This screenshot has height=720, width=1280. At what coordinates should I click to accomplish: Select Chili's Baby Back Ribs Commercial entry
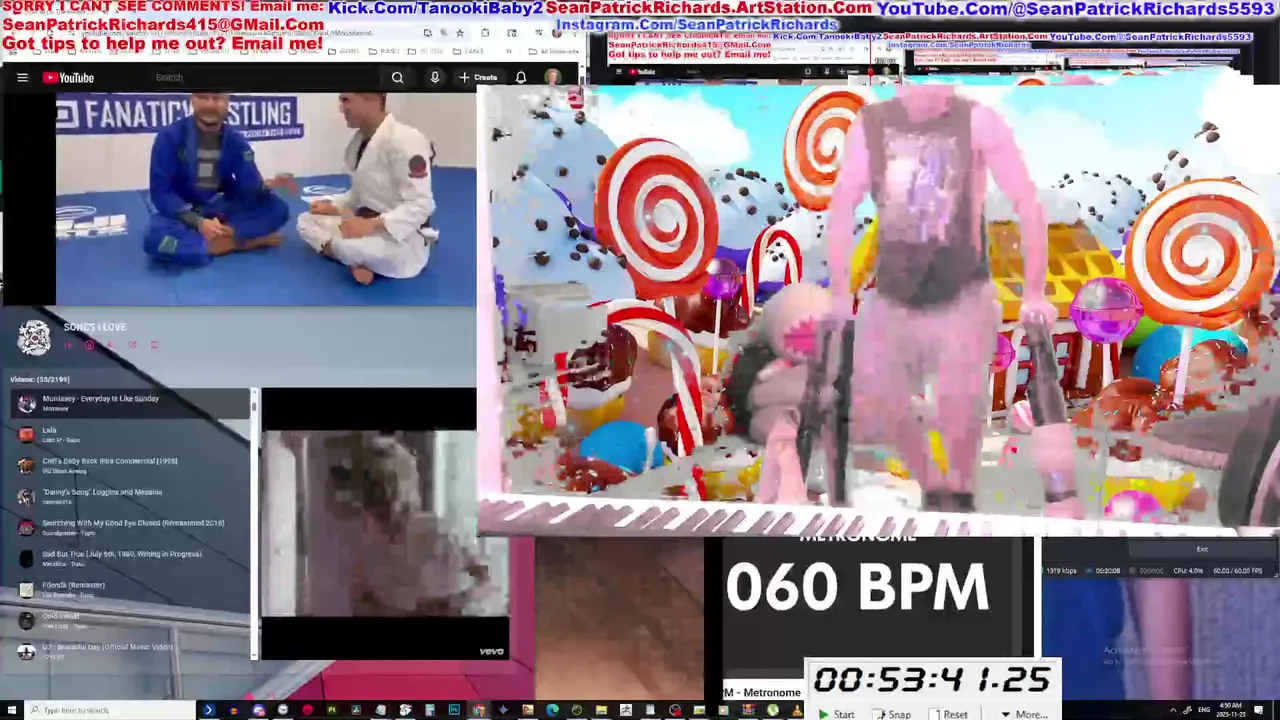[x=130, y=465]
